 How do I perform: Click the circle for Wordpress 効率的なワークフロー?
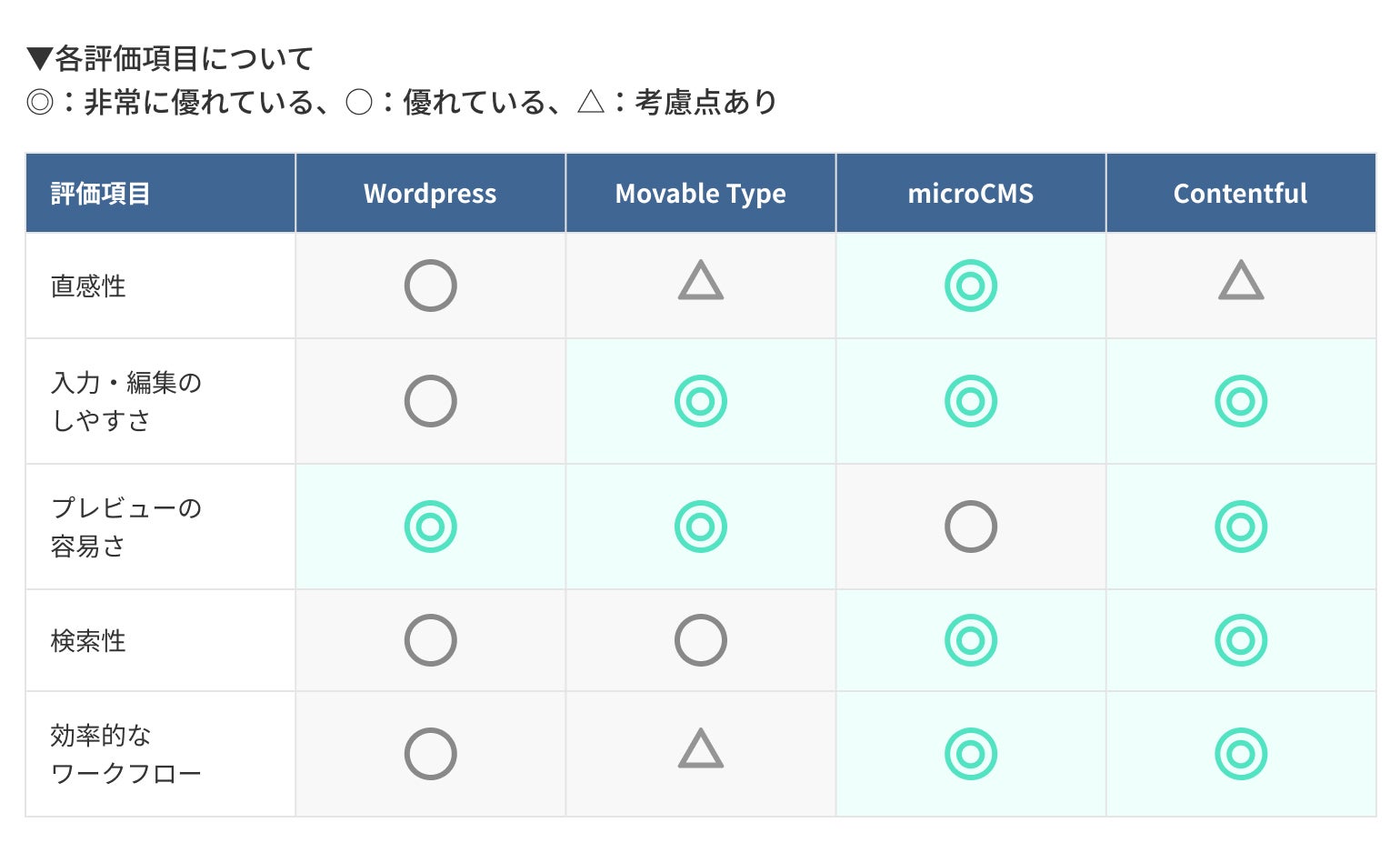[x=430, y=754]
